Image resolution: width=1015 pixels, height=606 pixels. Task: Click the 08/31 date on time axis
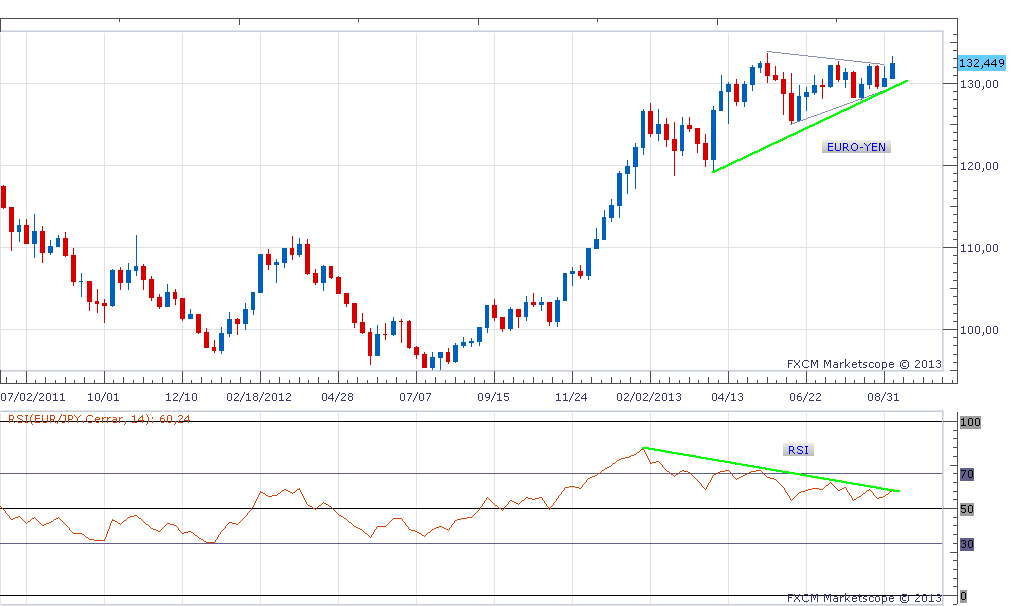click(x=882, y=397)
